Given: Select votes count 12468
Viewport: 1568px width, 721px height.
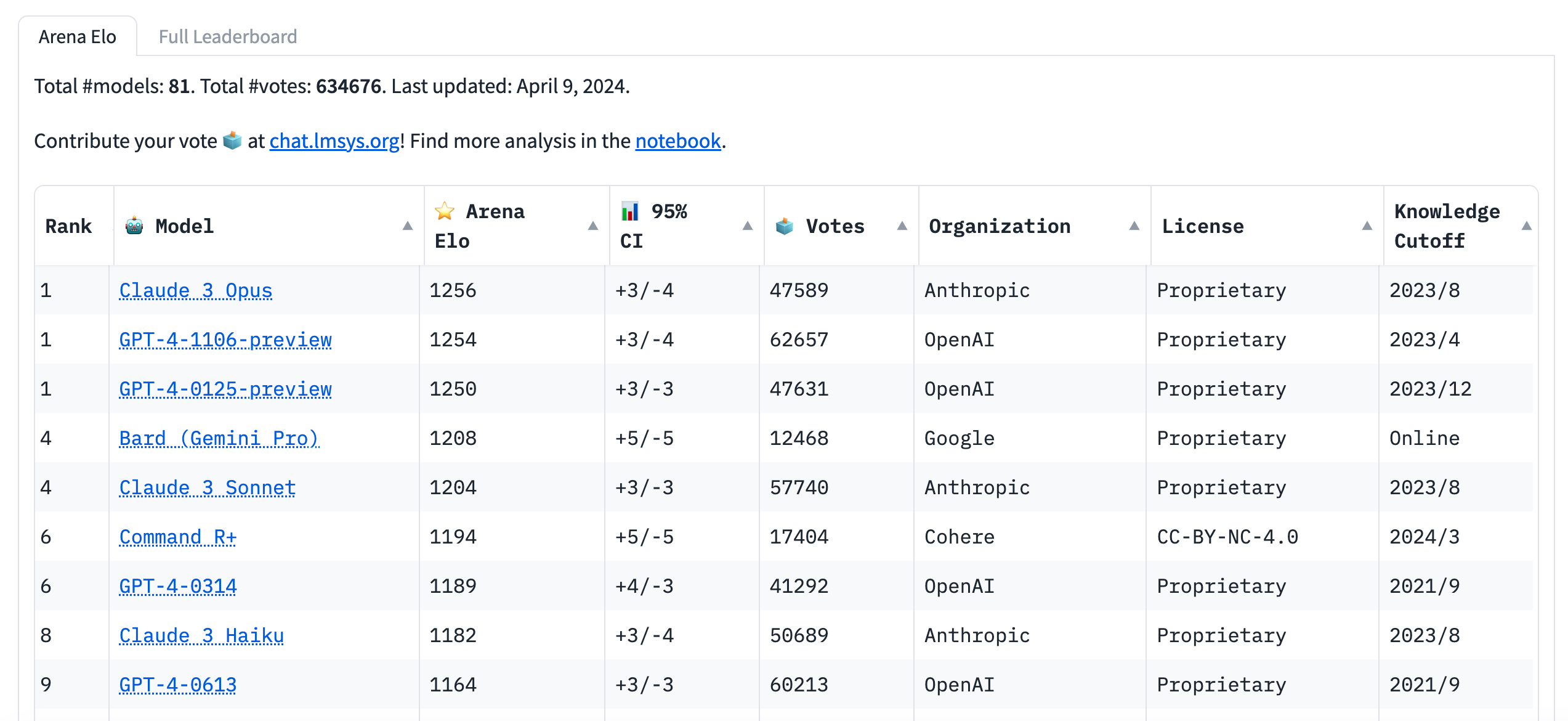Looking at the screenshot, I should coord(799,438).
